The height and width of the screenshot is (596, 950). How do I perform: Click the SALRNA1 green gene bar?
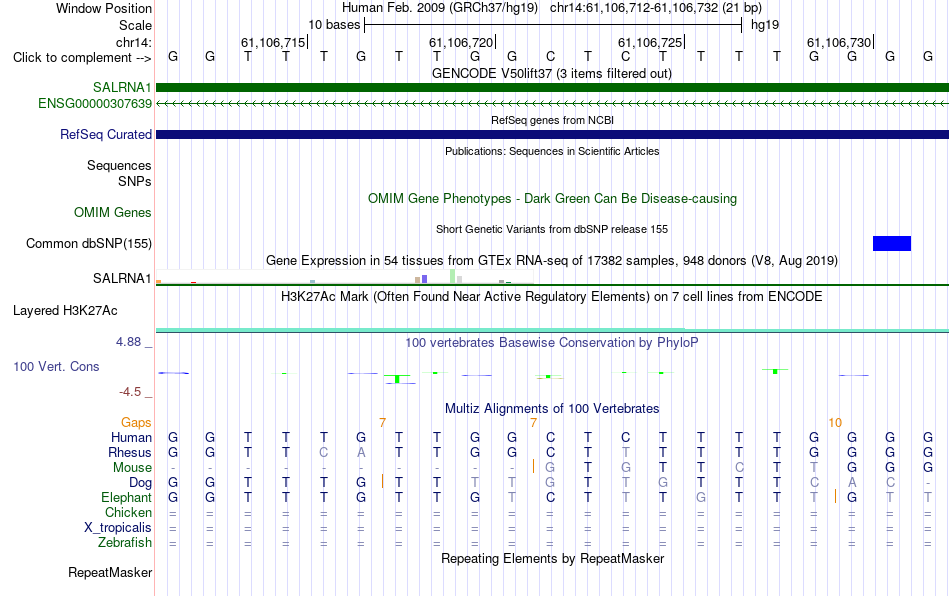pyautogui.click(x=552, y=87)
